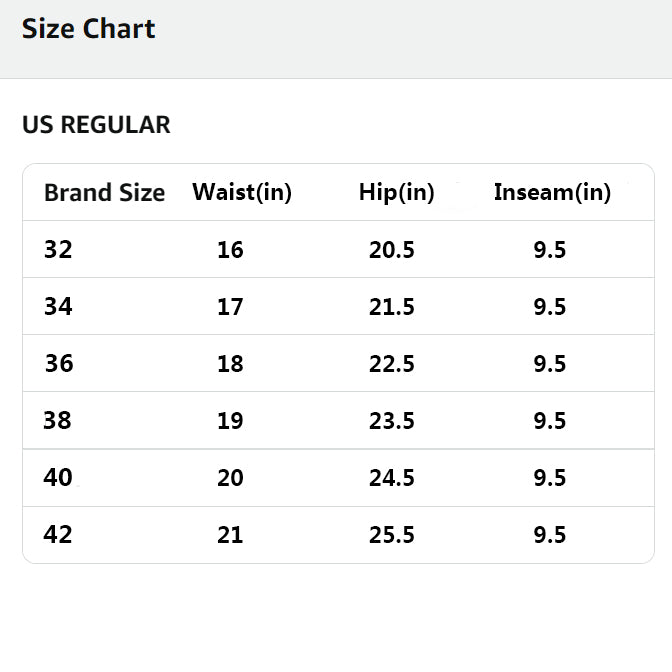Click hip value 23.5 cell
This screenshot has width=672, height=672.
392,421
